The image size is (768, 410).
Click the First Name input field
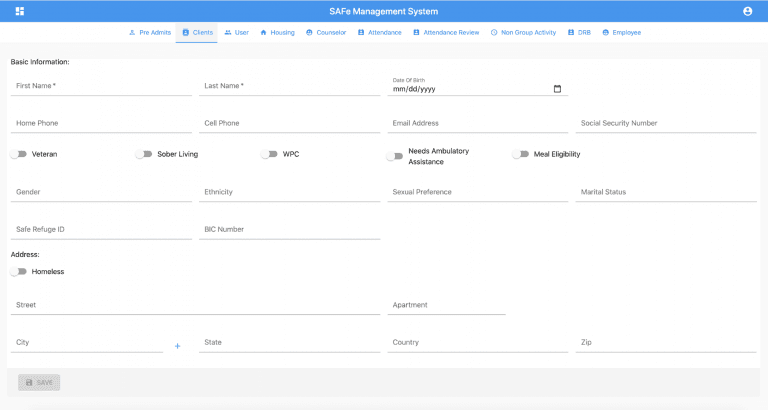100,86
